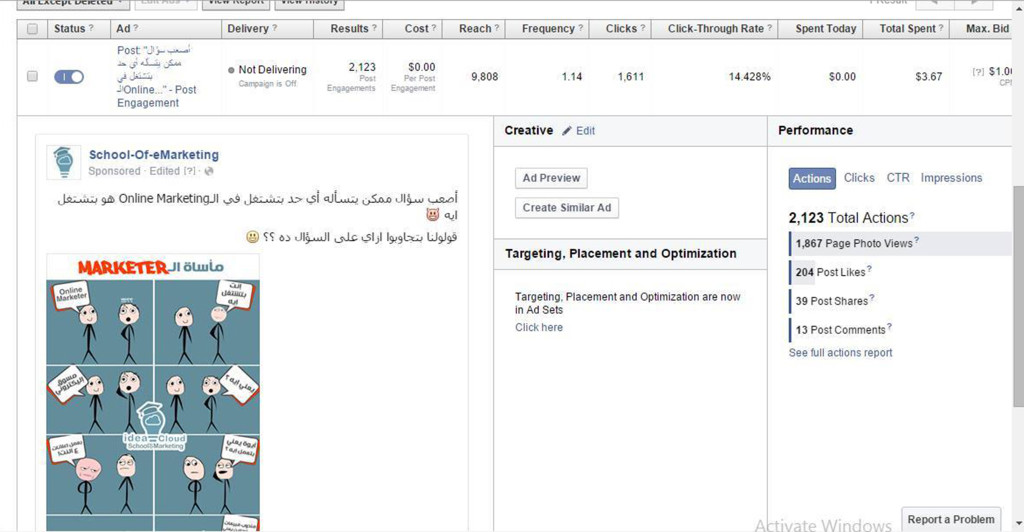Click the School-Of-eMarketing page avatar
1024x532 pixels.
click(x=64, y=162)
